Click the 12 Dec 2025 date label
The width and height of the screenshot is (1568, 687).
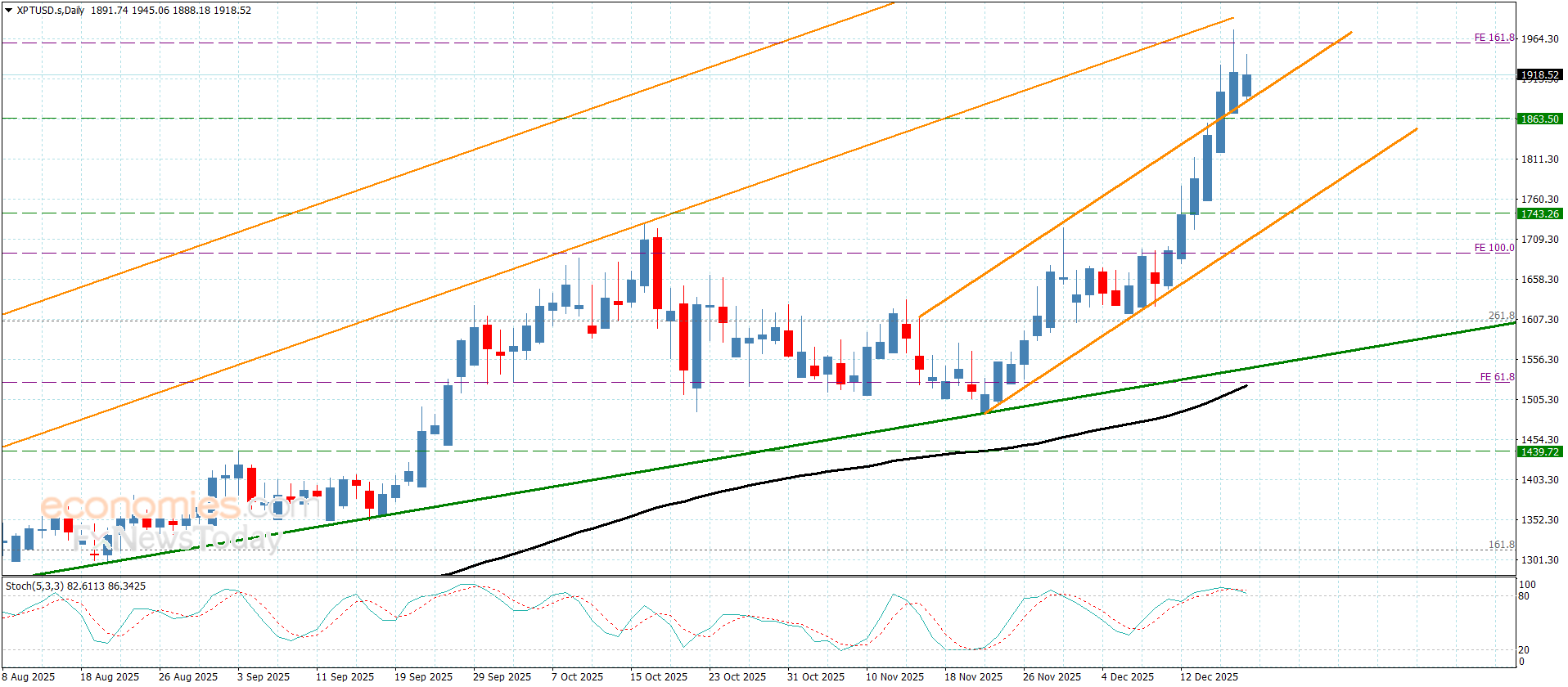click(1209, 677)
